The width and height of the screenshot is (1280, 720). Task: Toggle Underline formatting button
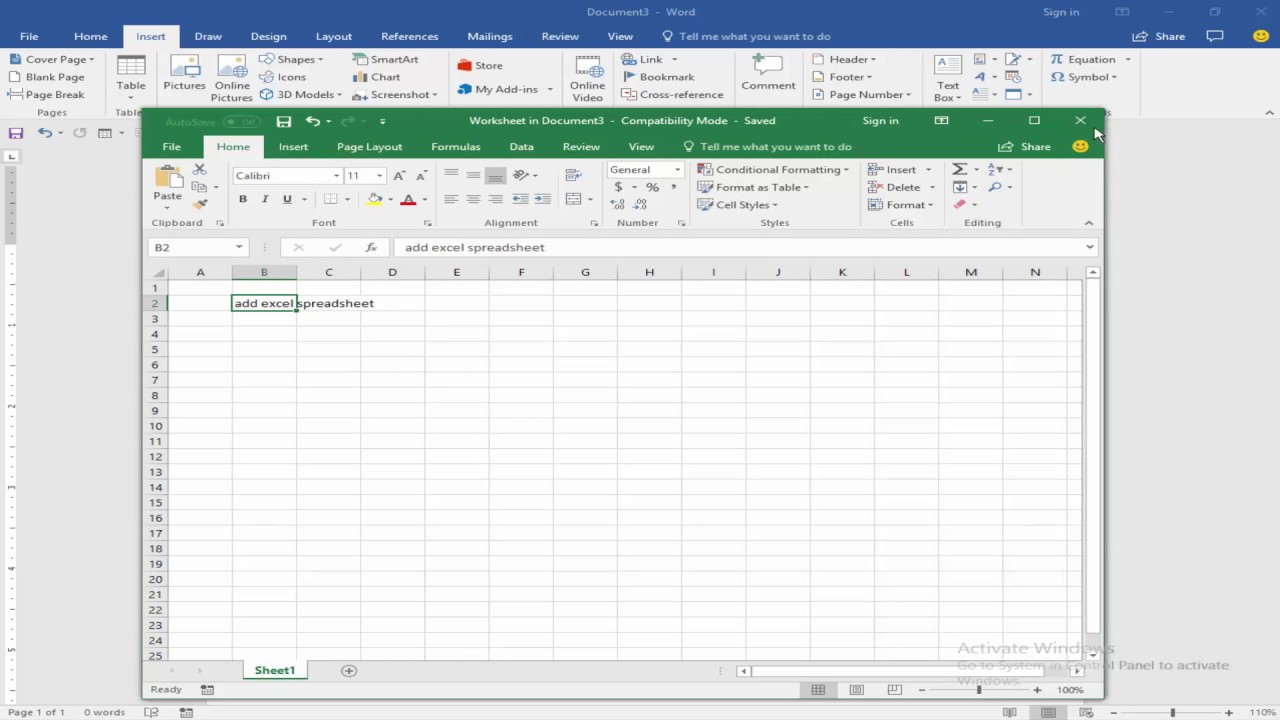click(287, 199)
